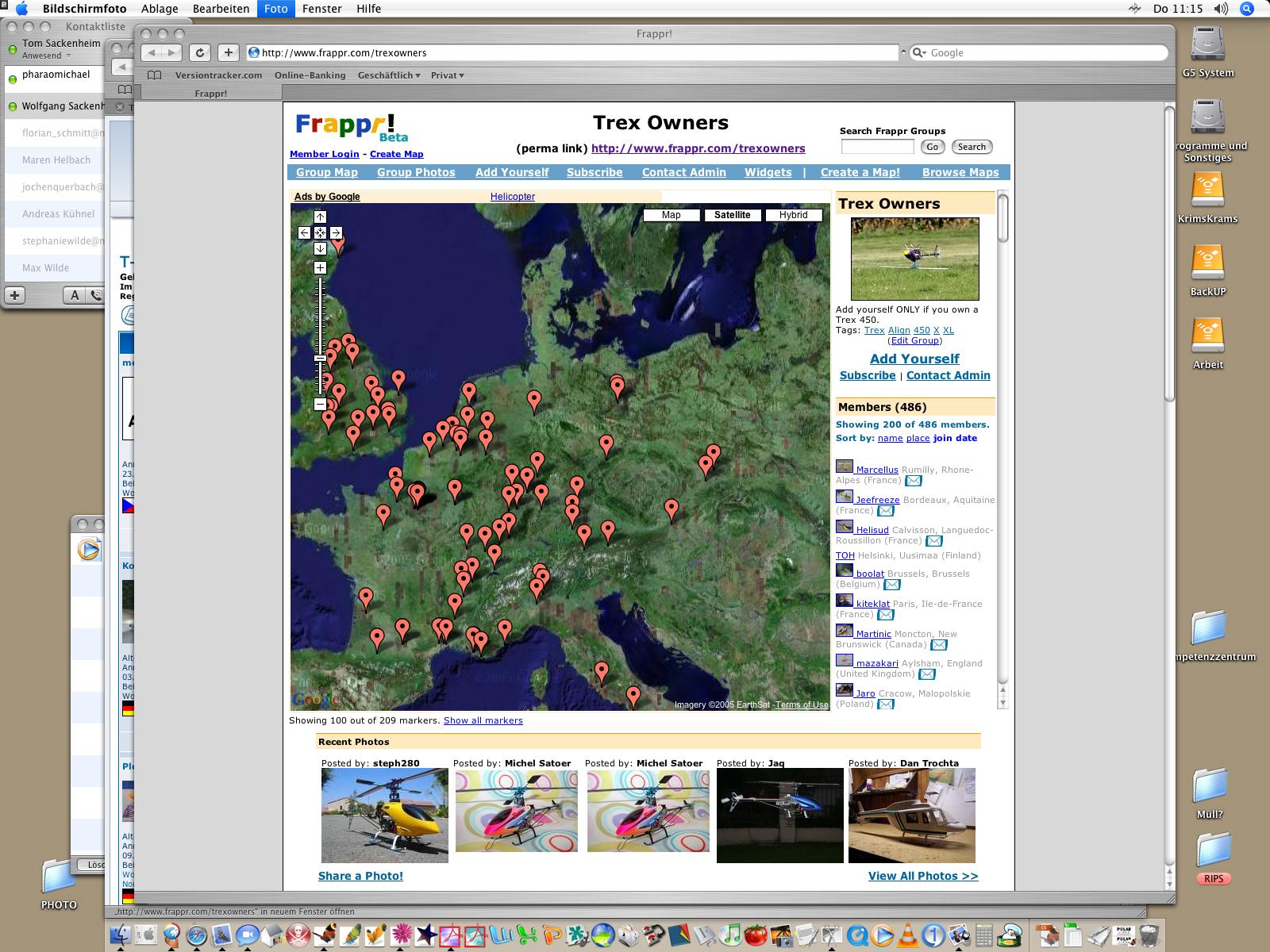Click the email icon next to boolat

[x=891, y=585]
